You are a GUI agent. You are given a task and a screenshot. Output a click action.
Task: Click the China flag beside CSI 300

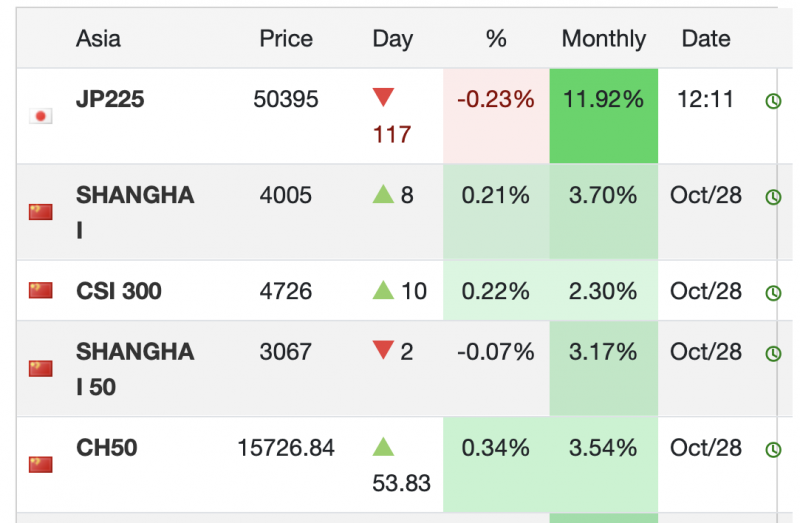[41, 290]
